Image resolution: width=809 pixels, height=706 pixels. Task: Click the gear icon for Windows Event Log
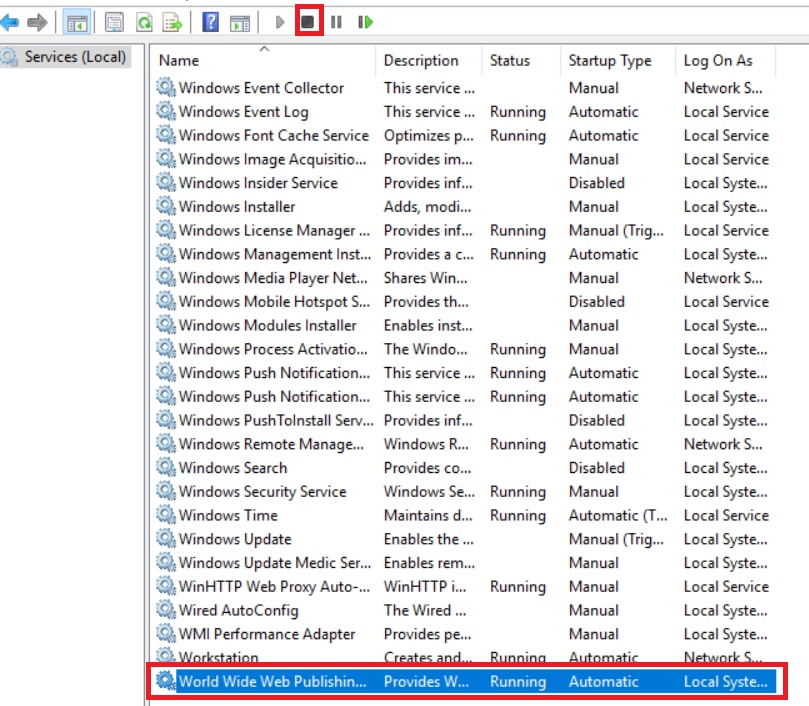166,111
